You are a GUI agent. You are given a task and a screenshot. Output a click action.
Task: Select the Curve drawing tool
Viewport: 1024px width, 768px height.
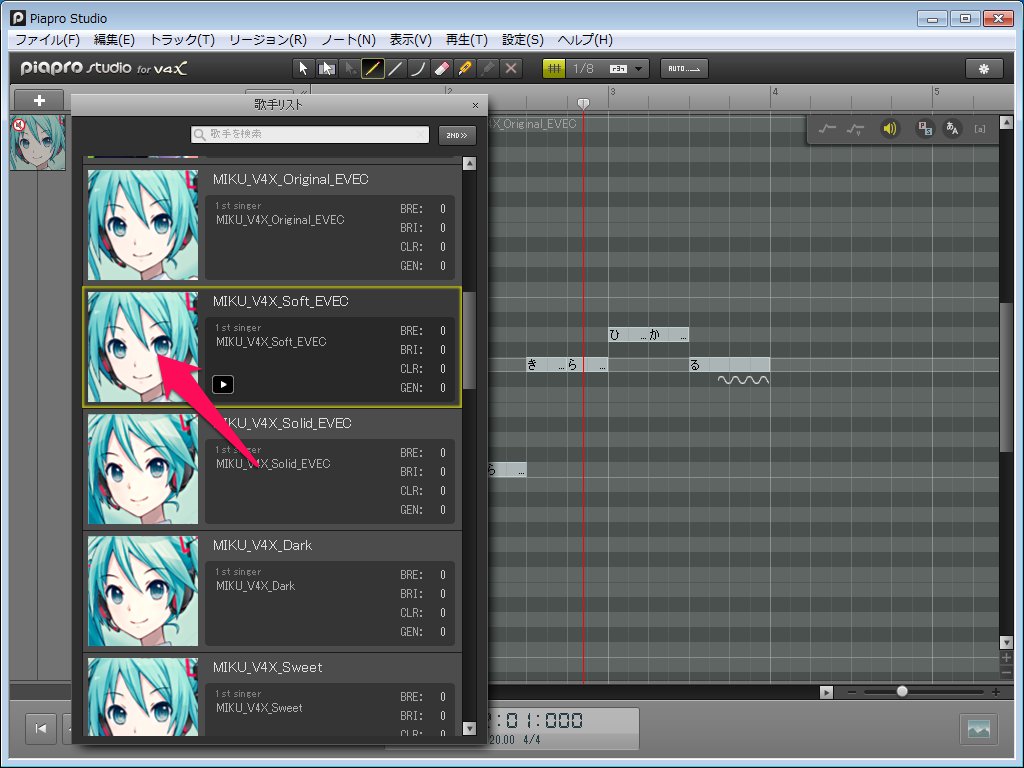(x=418, y=68)
